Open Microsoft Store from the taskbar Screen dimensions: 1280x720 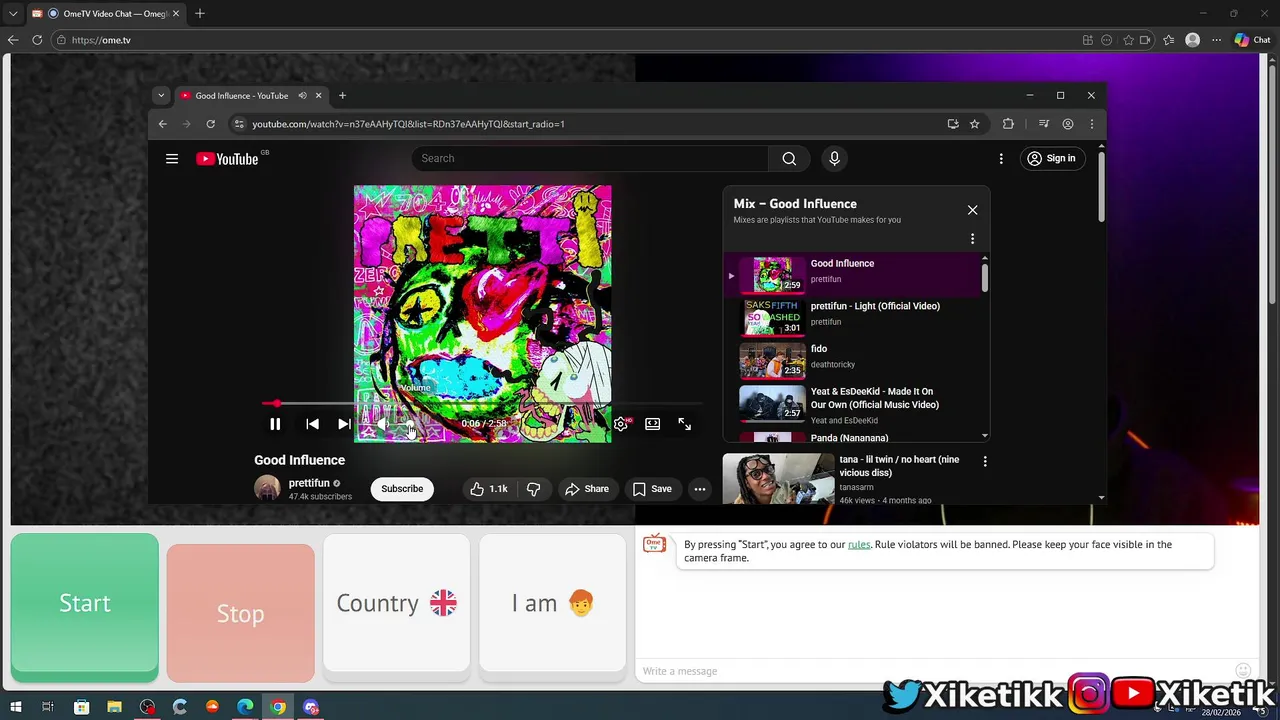click(82, 707)
